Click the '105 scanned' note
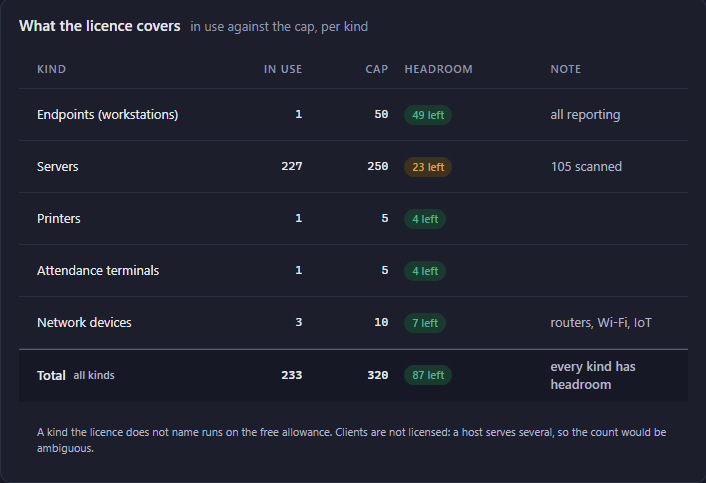 (x=586, y=167)
